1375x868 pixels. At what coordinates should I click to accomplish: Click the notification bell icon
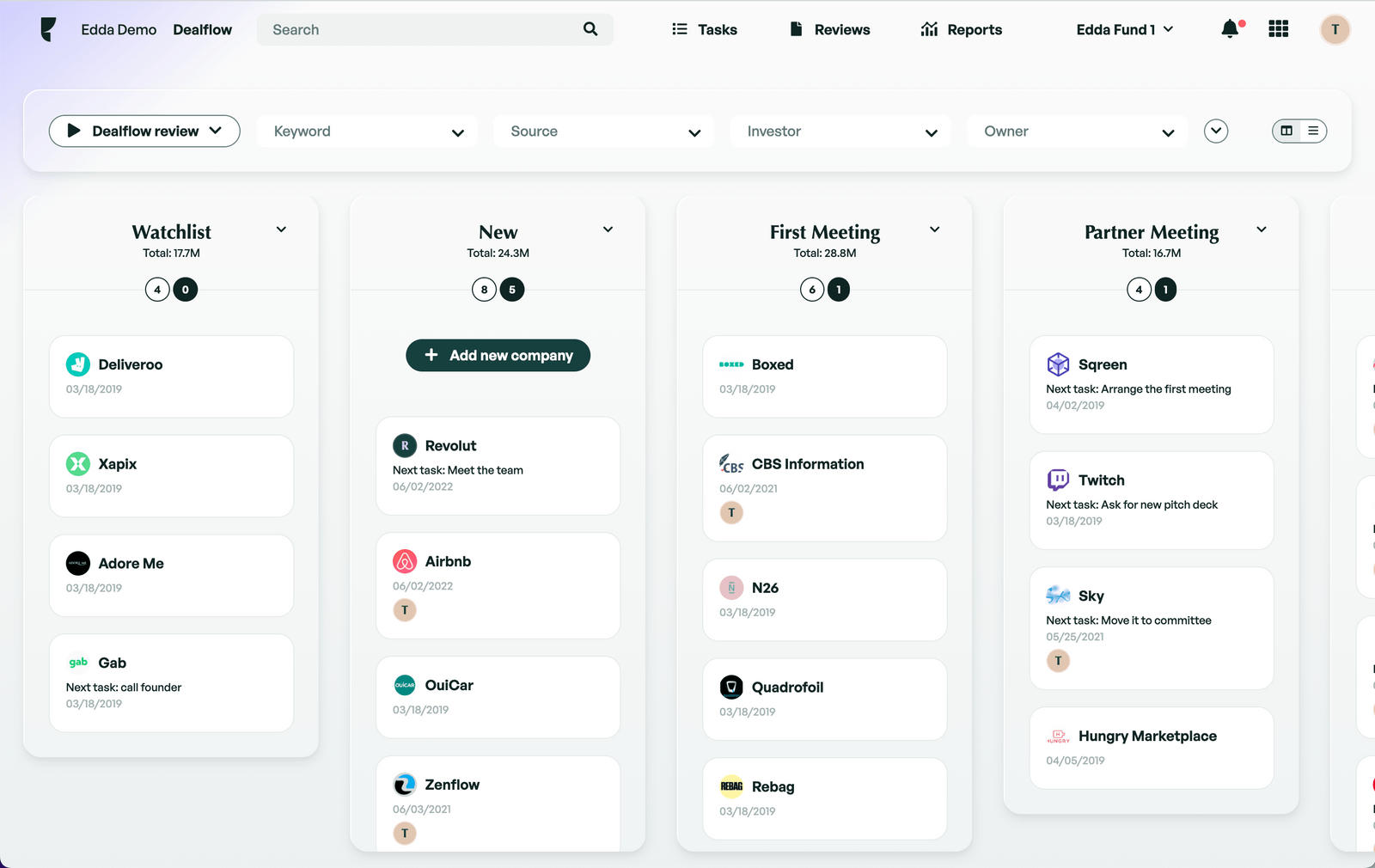point(1230,28)
